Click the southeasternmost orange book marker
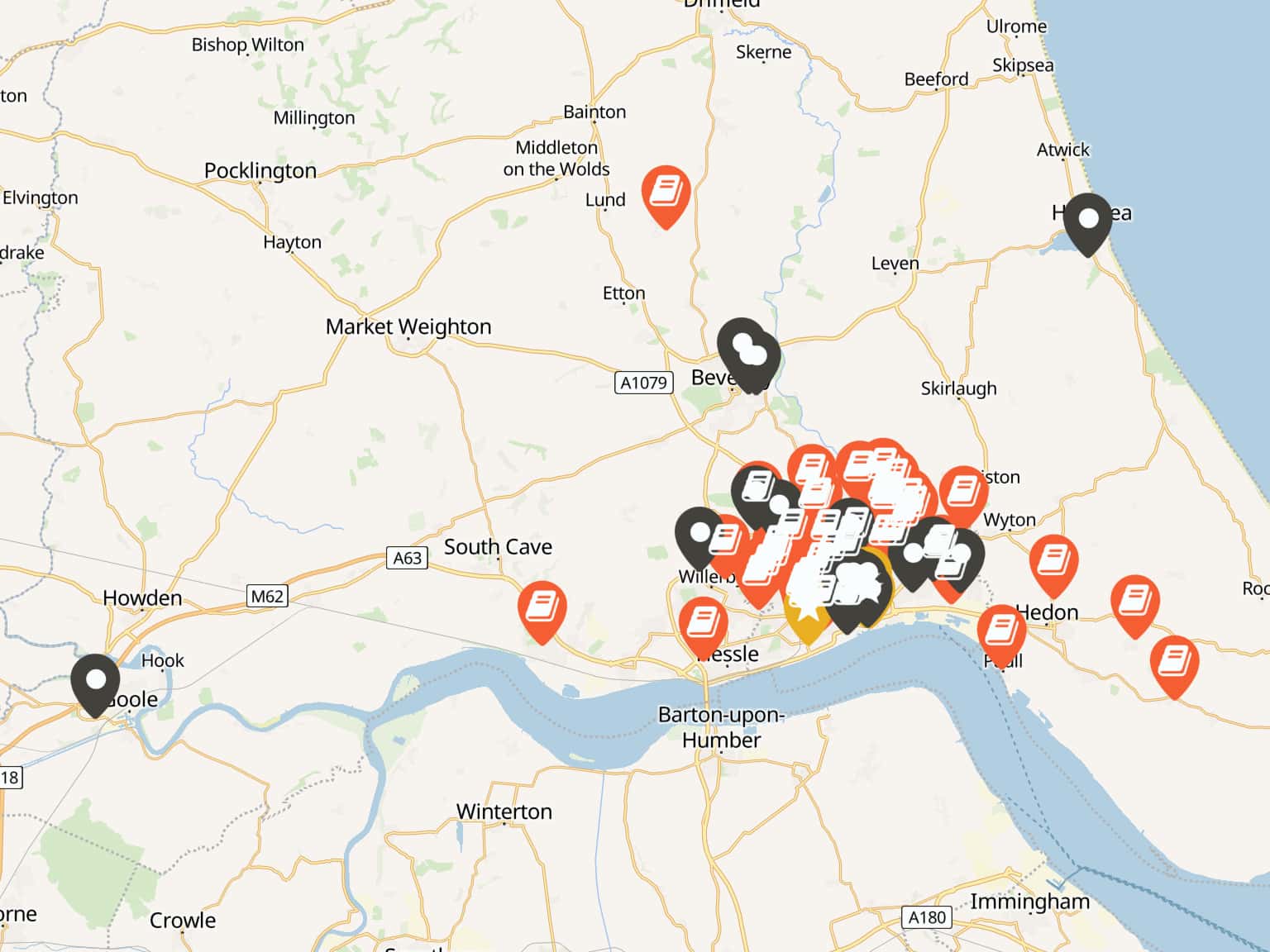Image resolution: width=1270 pixels, height=952 pixels. pos(1174,664)
